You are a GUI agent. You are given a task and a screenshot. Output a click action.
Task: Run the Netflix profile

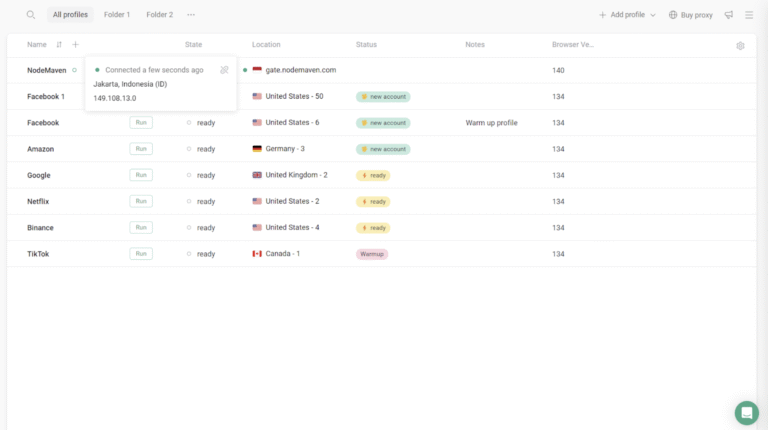[x=141, y=201]
